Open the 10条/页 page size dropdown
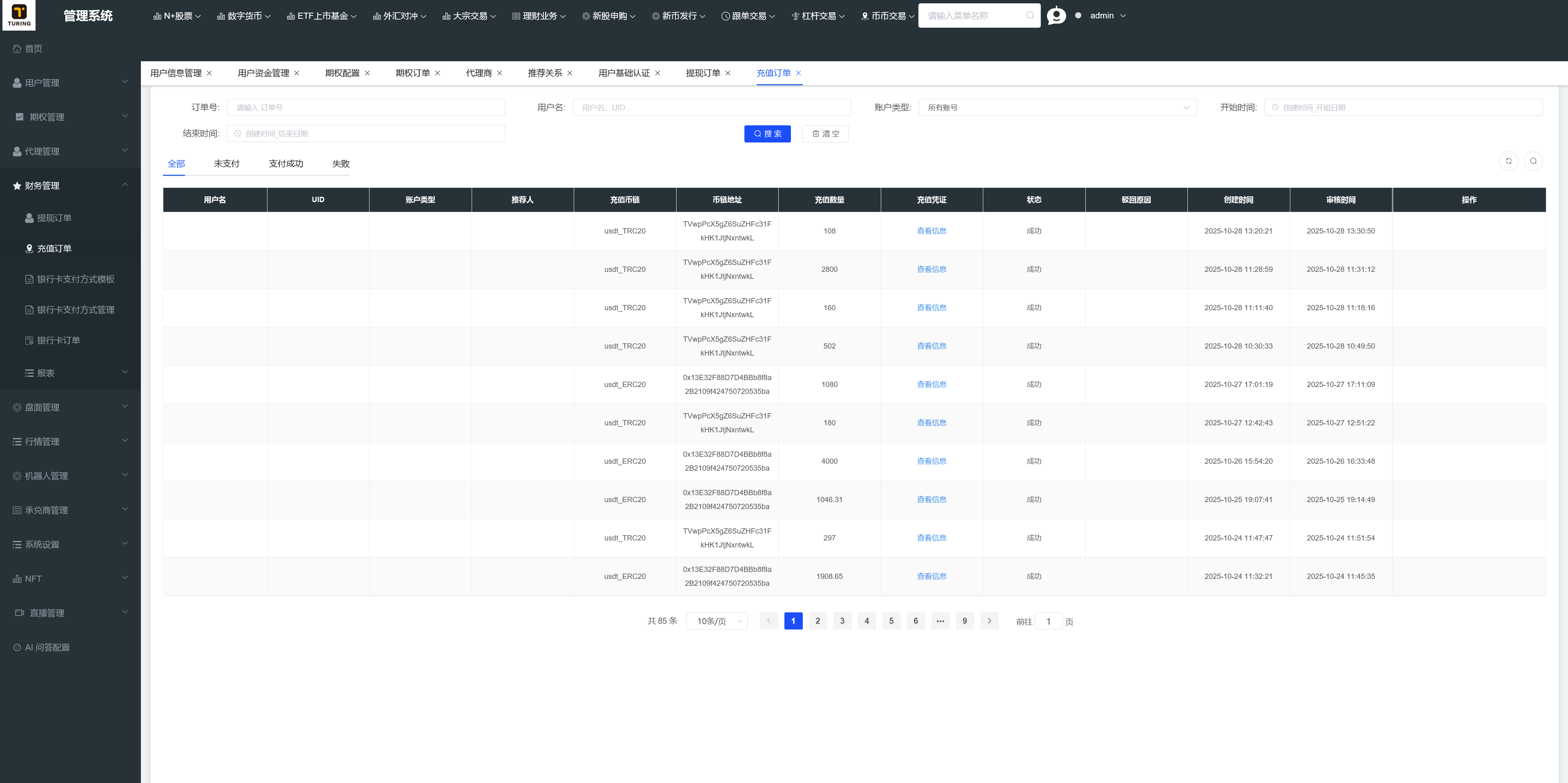This screenshot has height=783, width=1568. pyautogui.click(x=717, y=621)
